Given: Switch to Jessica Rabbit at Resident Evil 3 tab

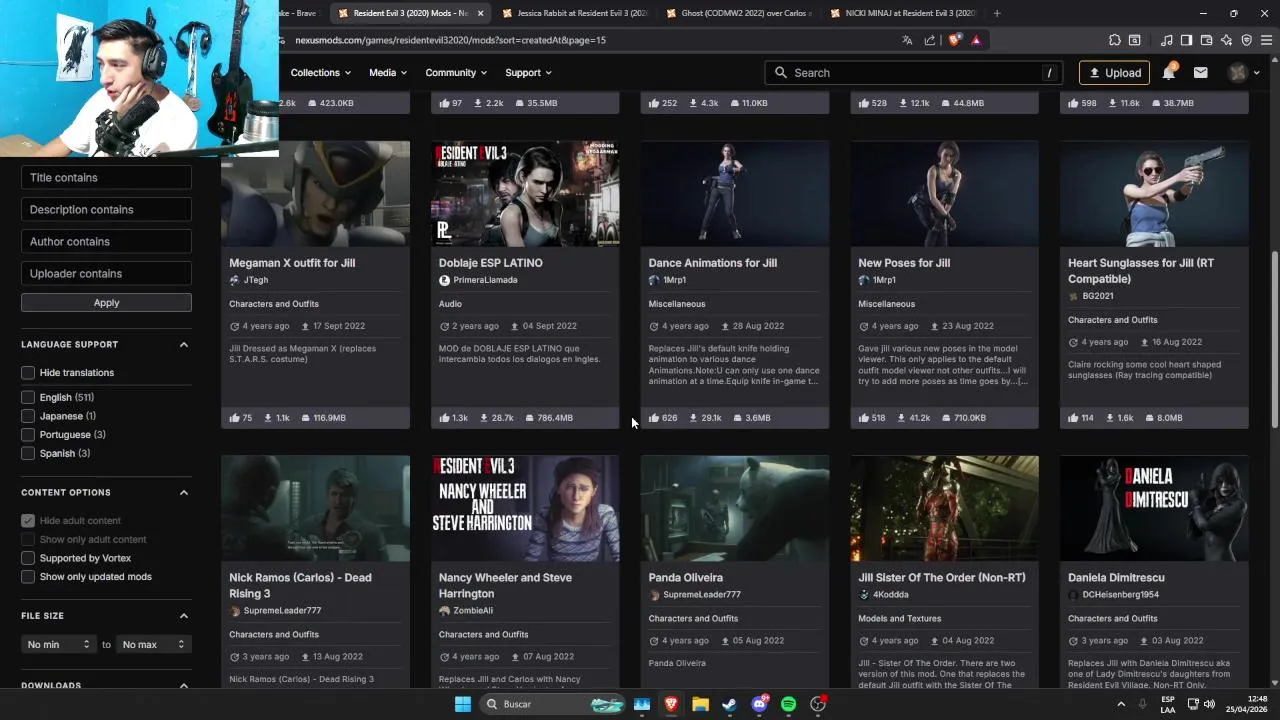Looking at the screenshot, I should [576, 13].
